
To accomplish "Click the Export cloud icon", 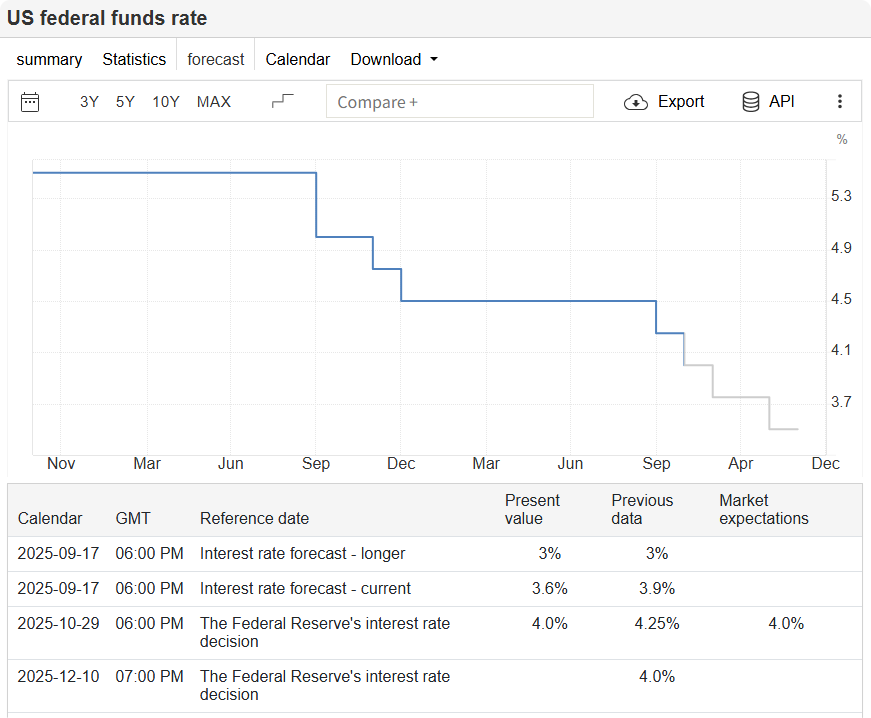I will pyautogui.click(x=635, y=101).
